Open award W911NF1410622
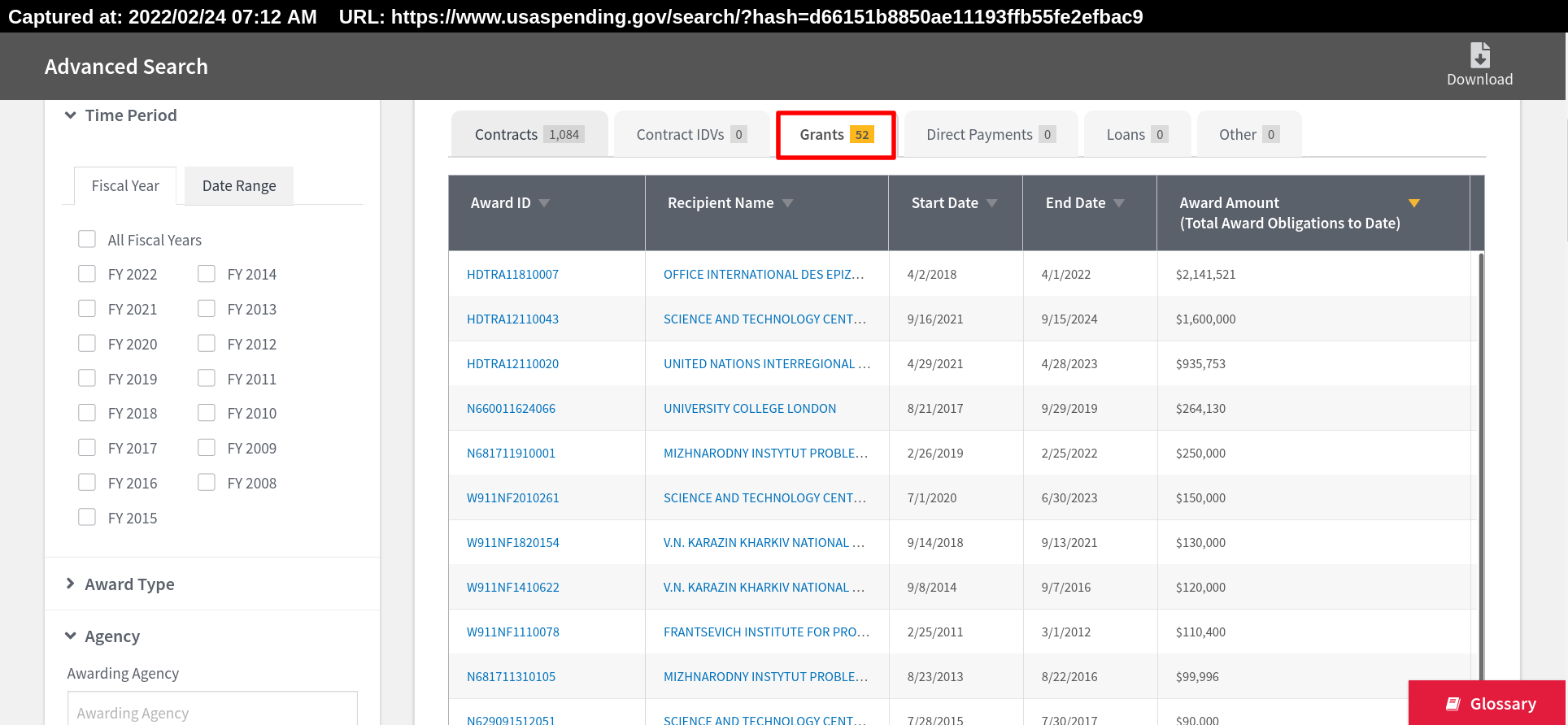1568x725 pixels. 513,588
